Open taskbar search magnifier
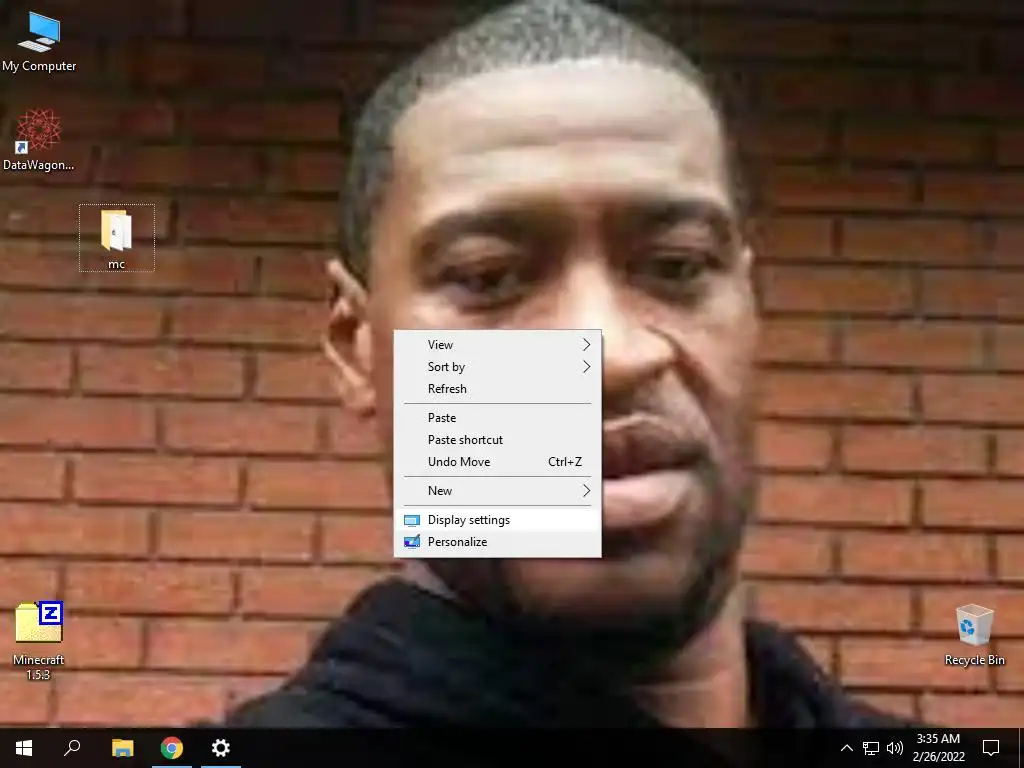Screen dimensions: 1024x768 click(x=72, y=748)
